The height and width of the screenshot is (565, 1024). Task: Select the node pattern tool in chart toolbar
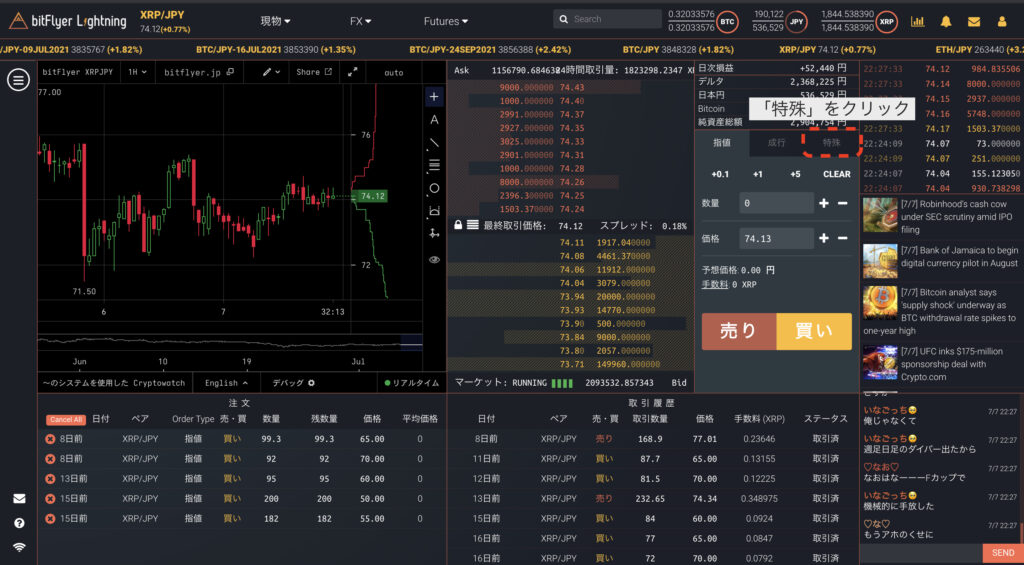434,233
